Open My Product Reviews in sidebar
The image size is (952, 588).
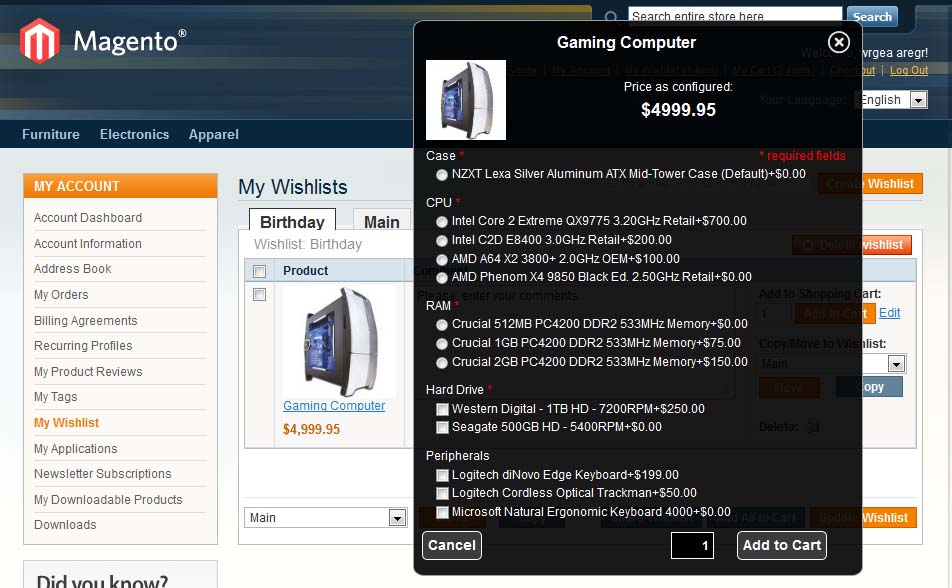88,371
